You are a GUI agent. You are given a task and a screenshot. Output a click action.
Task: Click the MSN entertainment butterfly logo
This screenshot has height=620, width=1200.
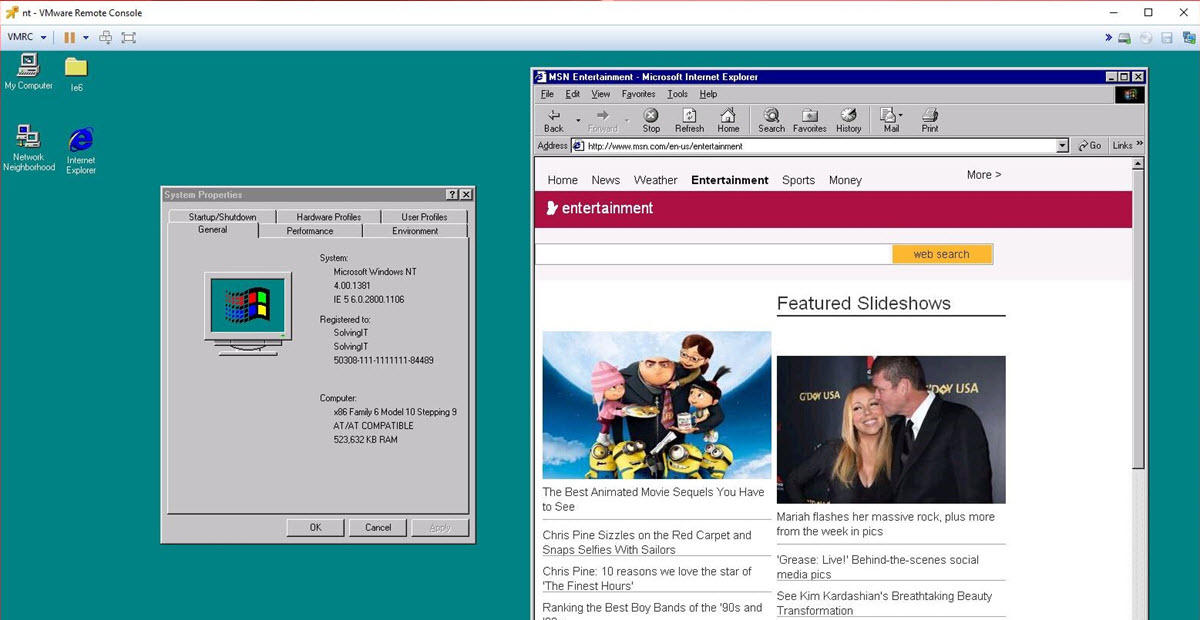click(x=551, y=208)
